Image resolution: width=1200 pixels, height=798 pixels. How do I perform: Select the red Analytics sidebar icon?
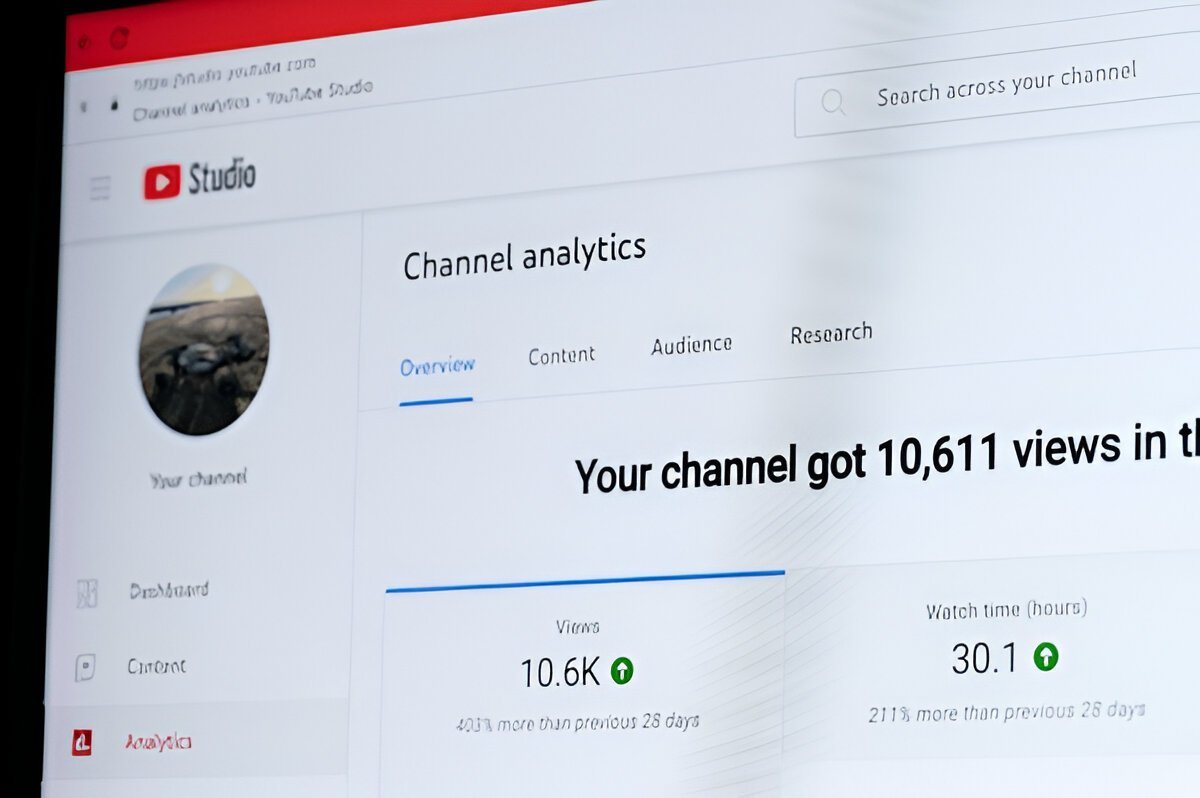point(82,742)
